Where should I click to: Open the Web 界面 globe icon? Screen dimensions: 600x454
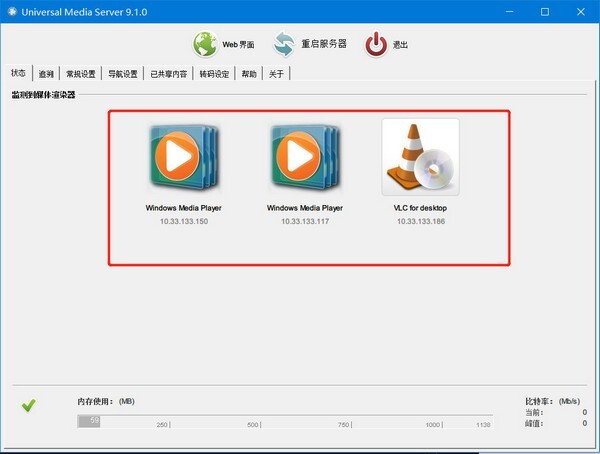(205, 44)
